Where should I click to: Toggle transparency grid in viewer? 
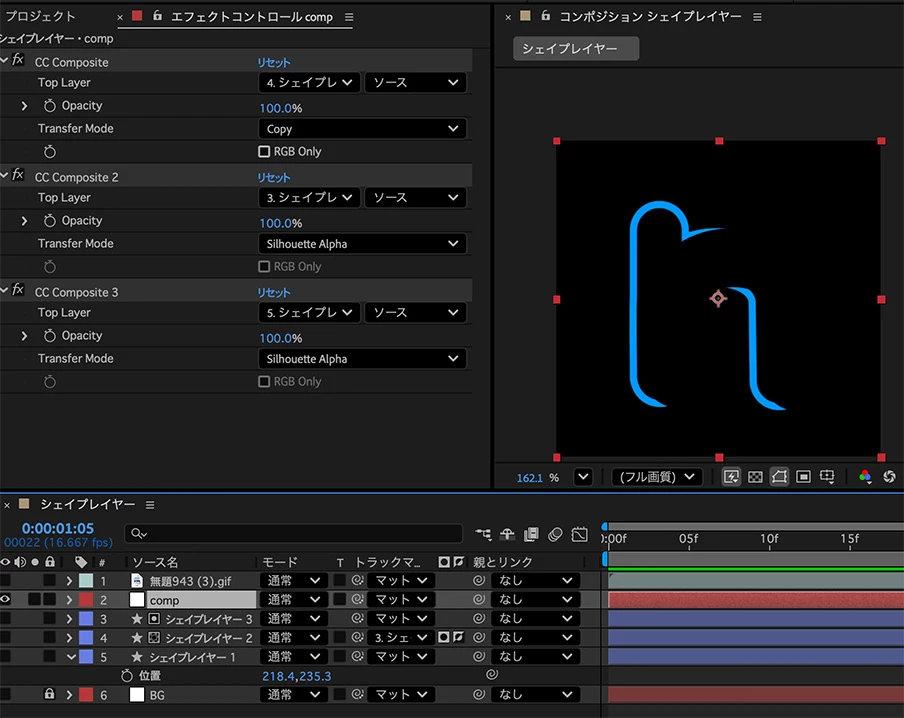point(755,476)
